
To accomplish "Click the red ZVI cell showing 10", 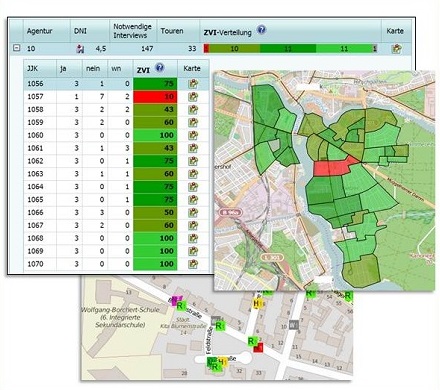I will tap(155, 97).
